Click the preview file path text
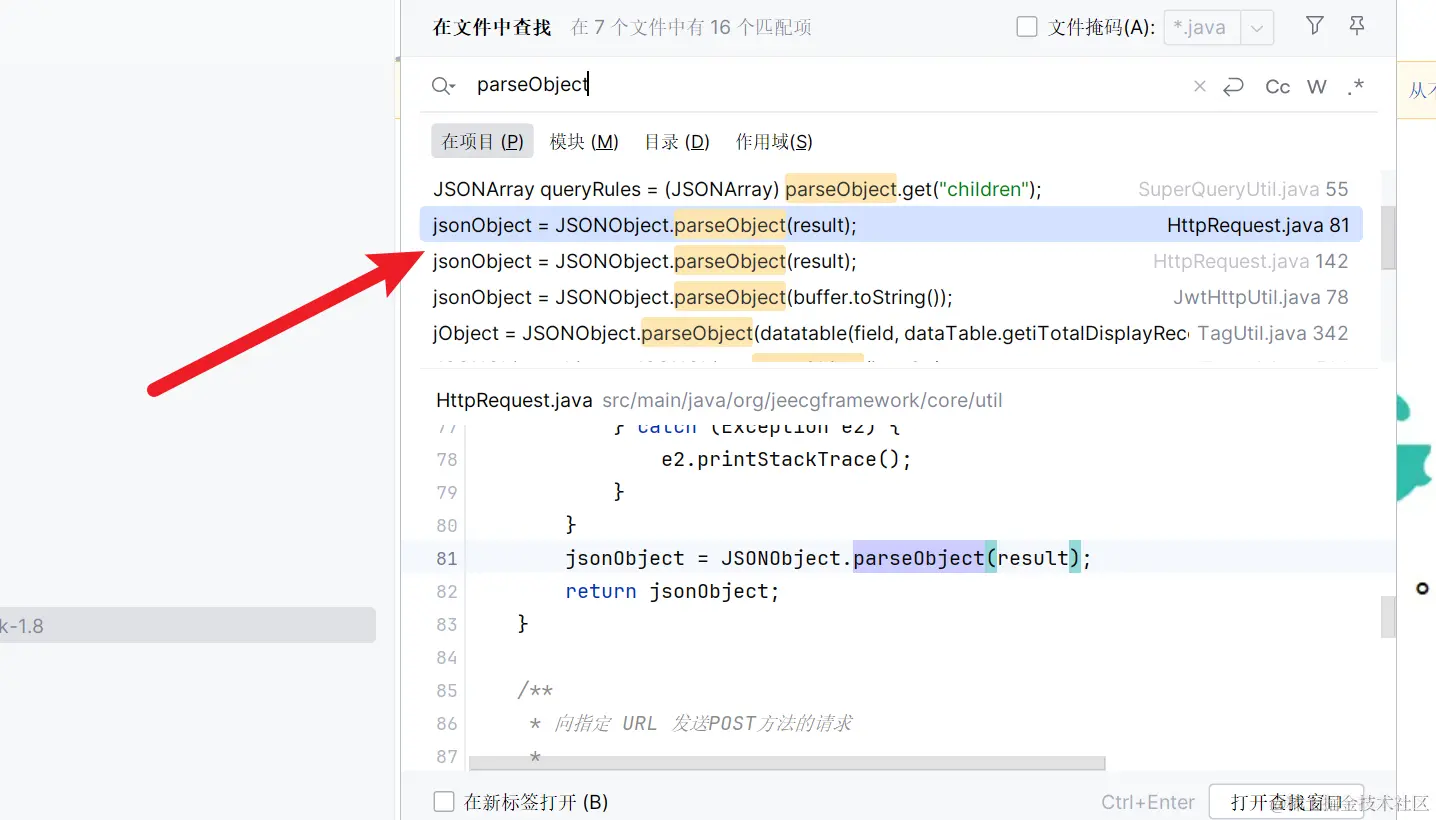 [802, 401]
